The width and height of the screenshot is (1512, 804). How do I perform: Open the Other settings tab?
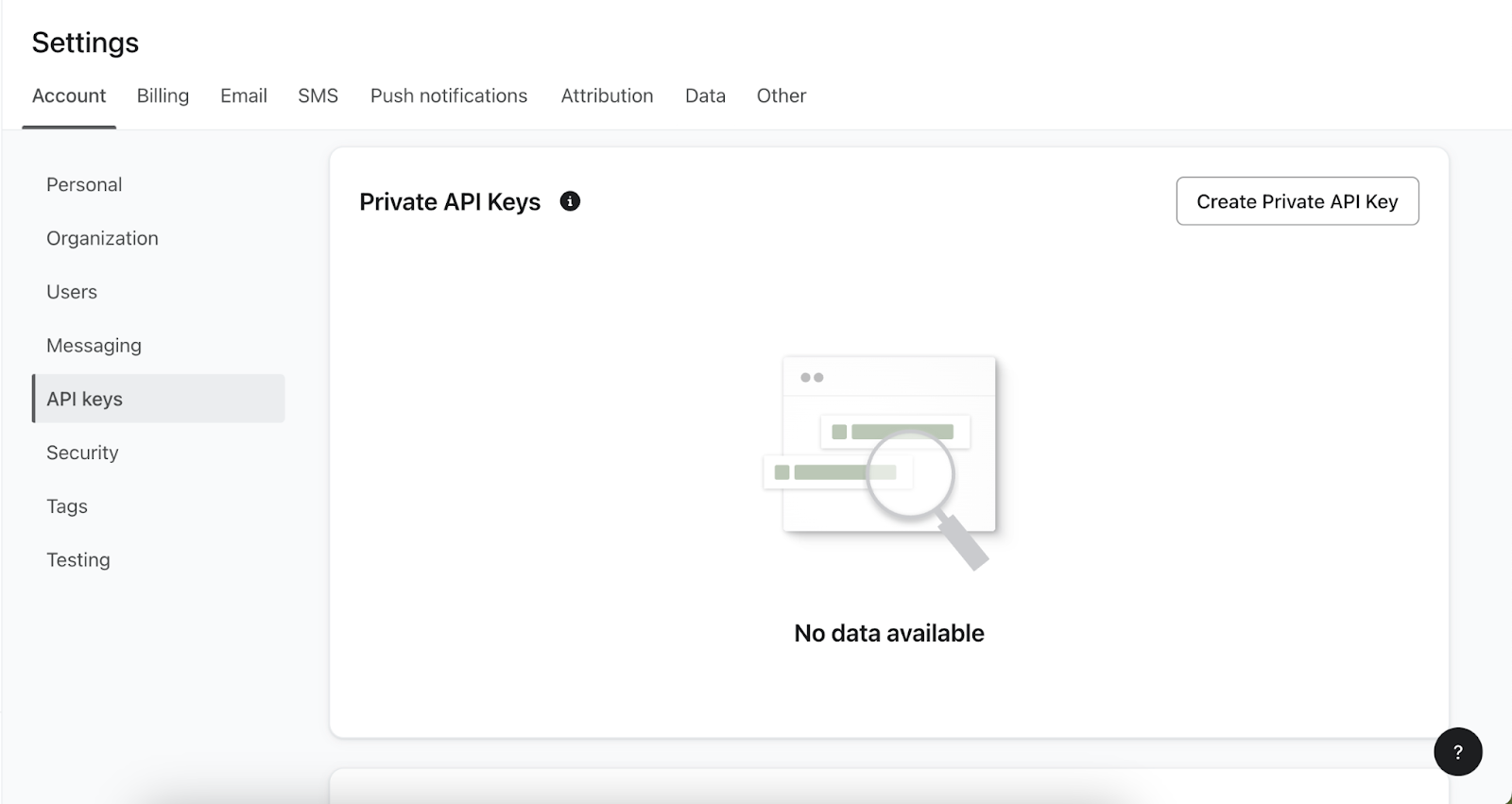click(x=781, y=96)
